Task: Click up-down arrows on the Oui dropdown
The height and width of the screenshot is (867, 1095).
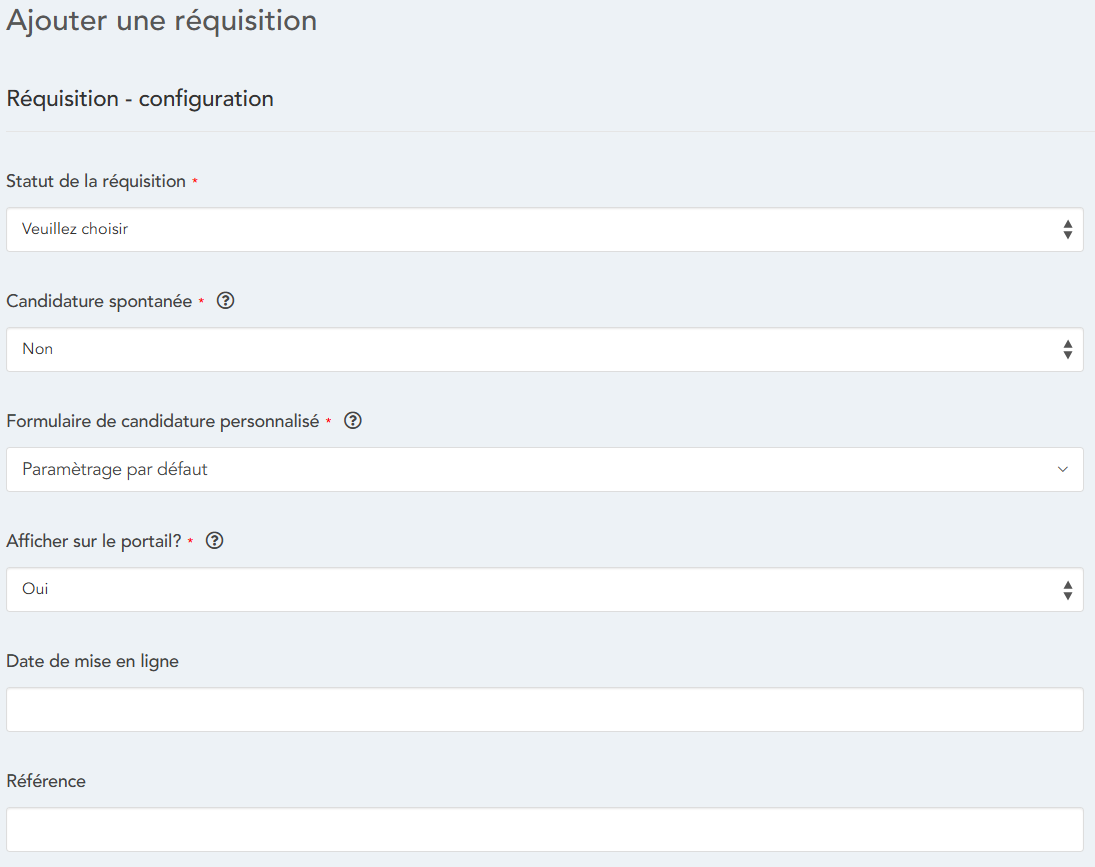Action: click(1067, 590)
